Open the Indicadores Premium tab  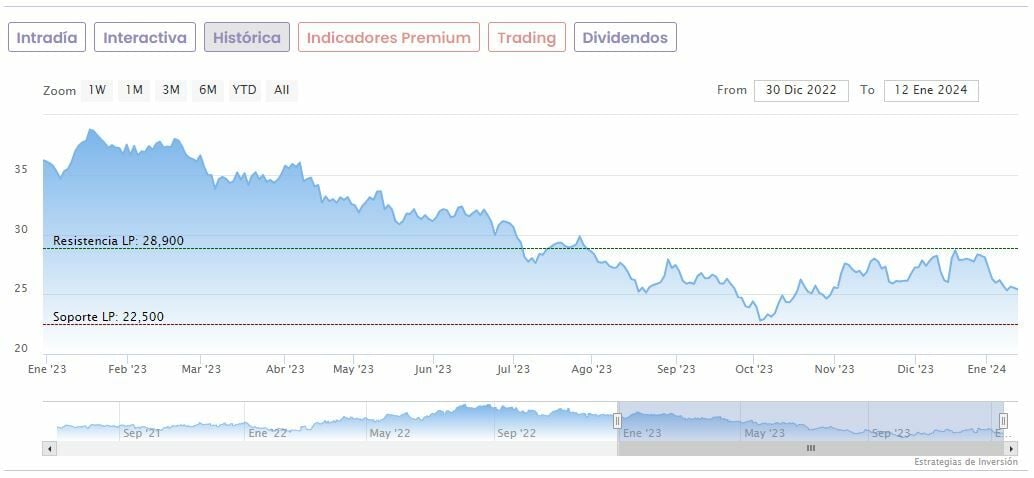pos(388,38)
